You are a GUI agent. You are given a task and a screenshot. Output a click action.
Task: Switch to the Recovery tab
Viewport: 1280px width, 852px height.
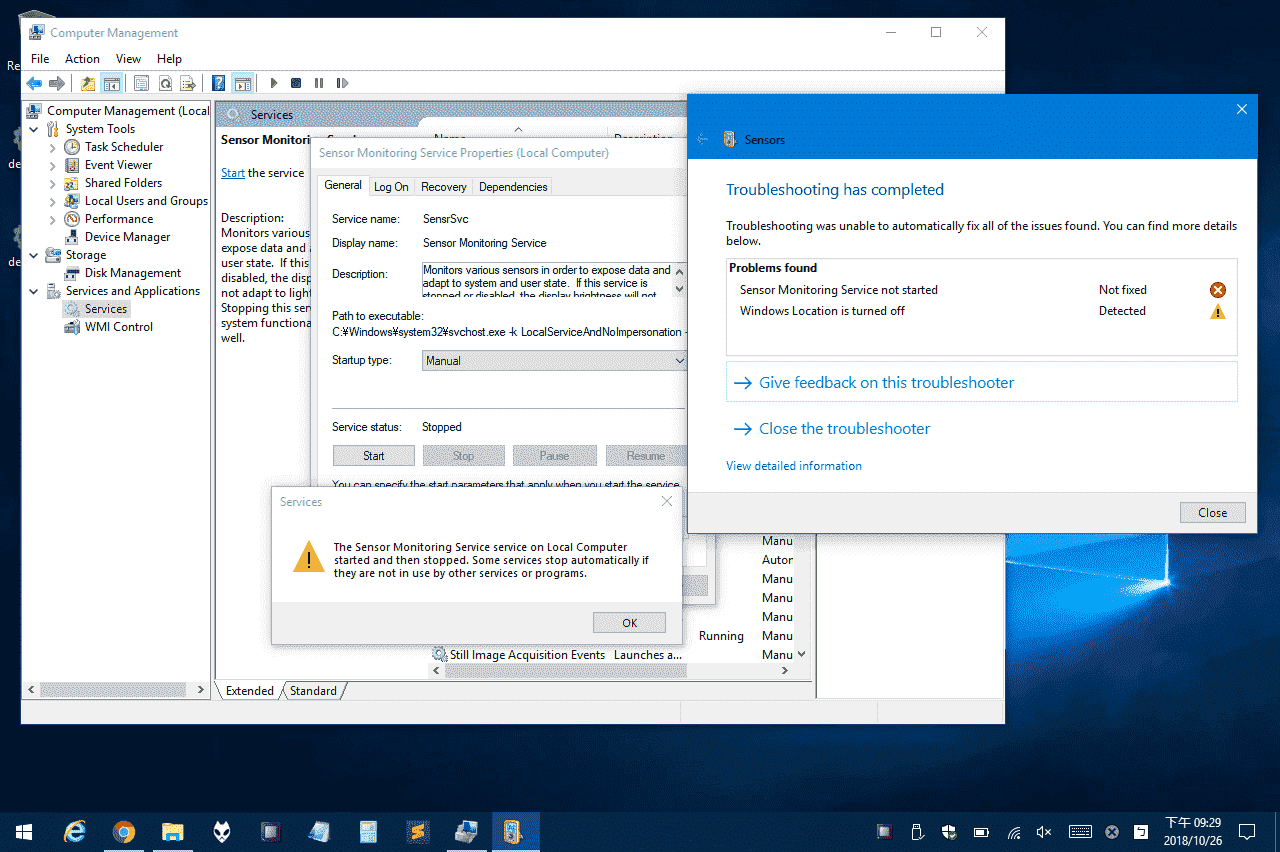point(444,187)
